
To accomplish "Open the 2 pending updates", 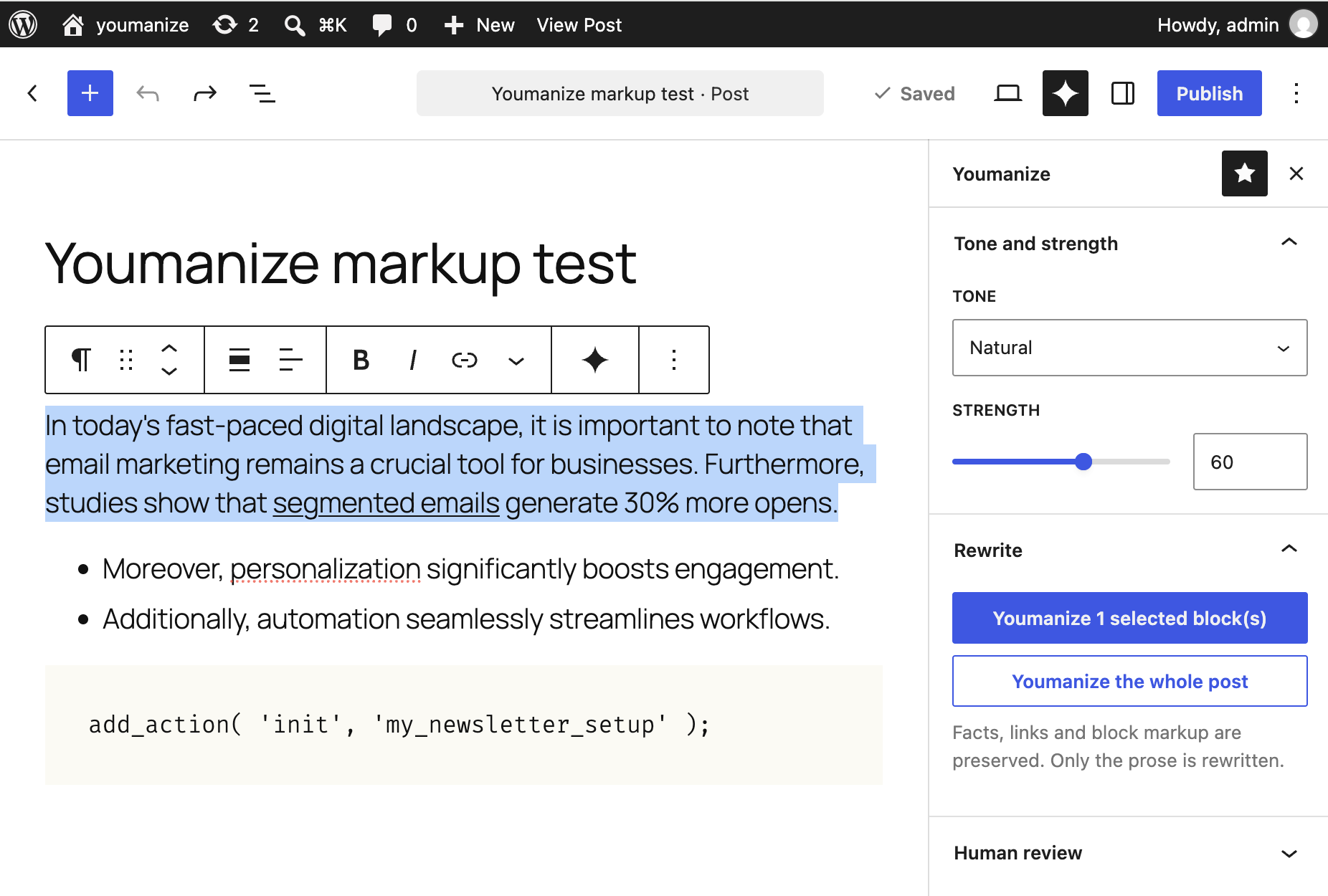I will 235,25.
